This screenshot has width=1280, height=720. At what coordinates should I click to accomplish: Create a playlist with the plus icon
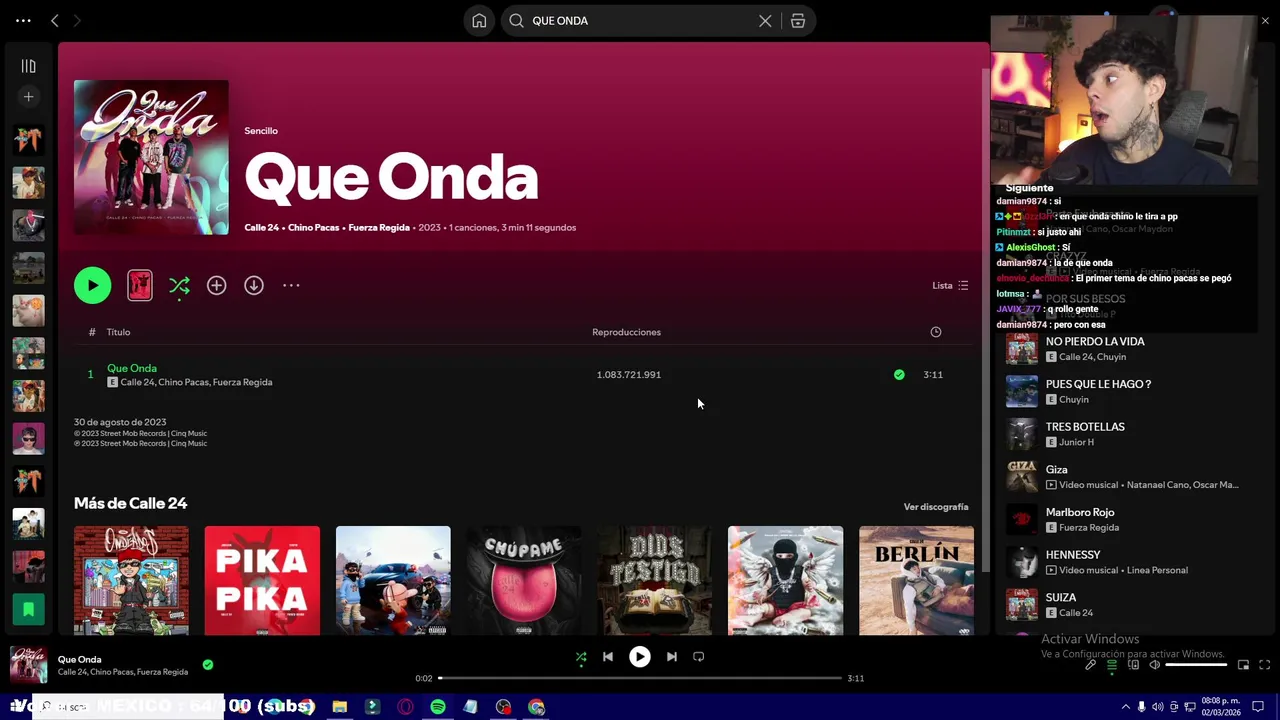[28, 97]
